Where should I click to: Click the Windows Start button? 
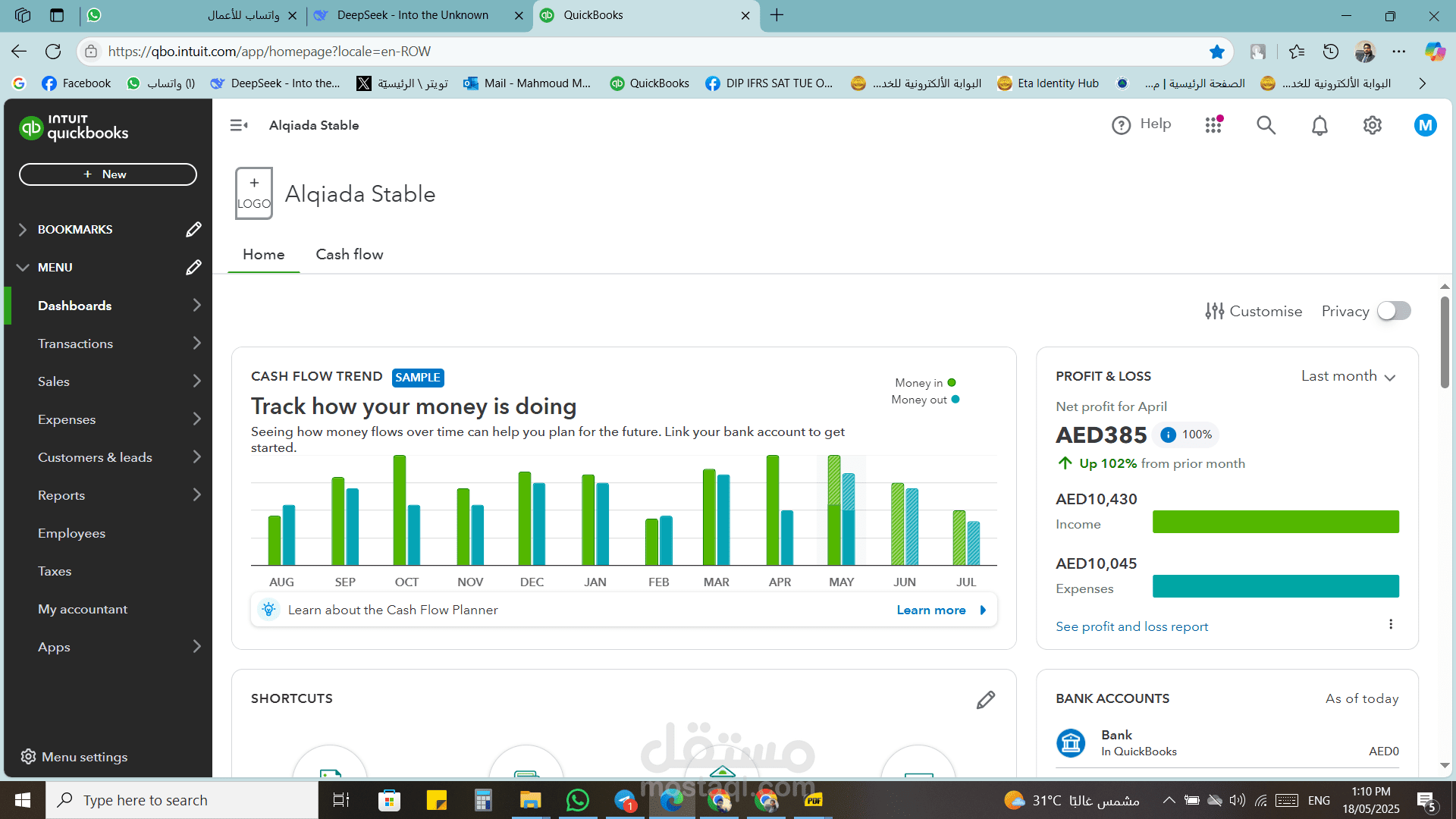tap(23, 800)
